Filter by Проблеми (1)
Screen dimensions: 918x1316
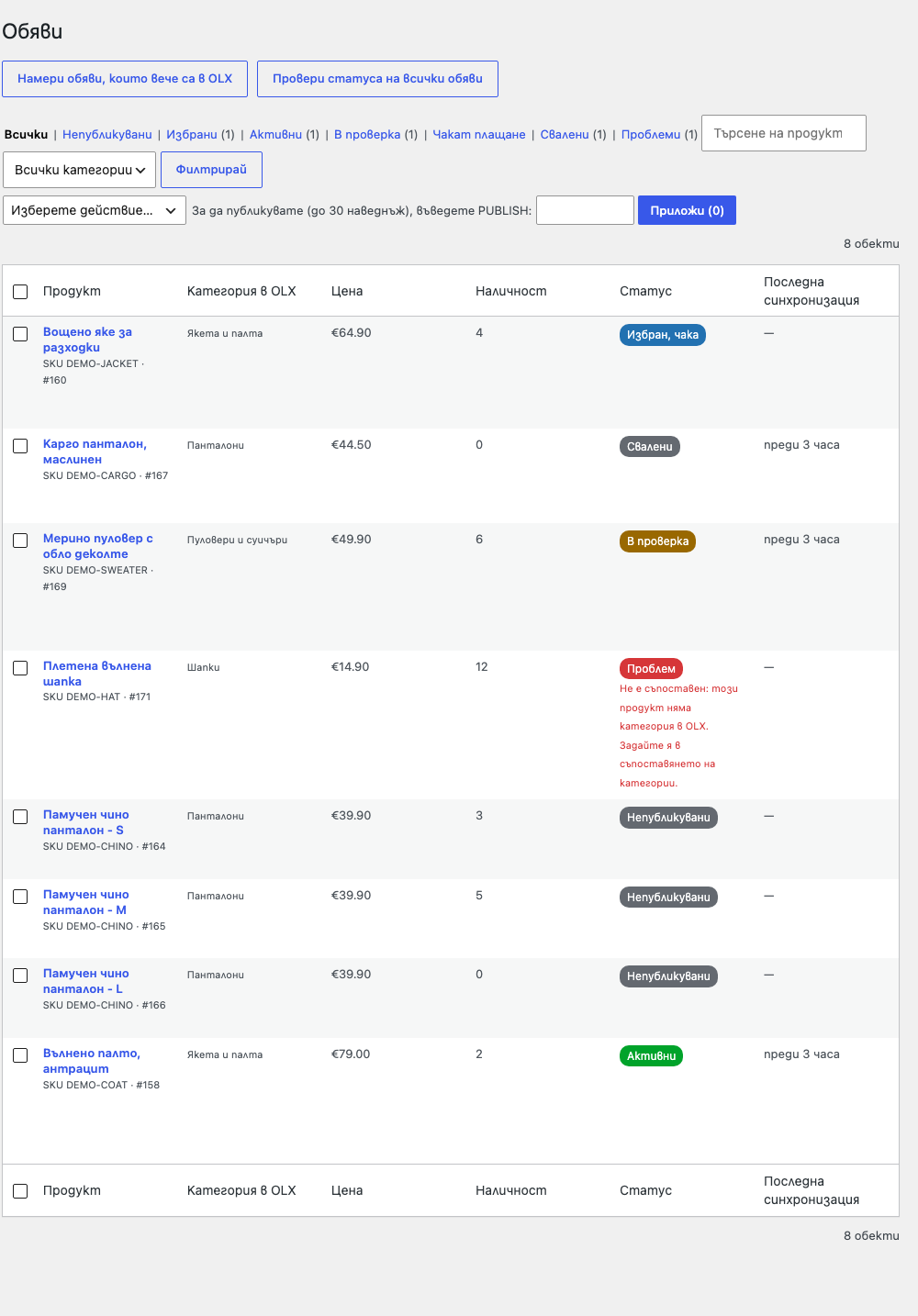tap(659, 134)
